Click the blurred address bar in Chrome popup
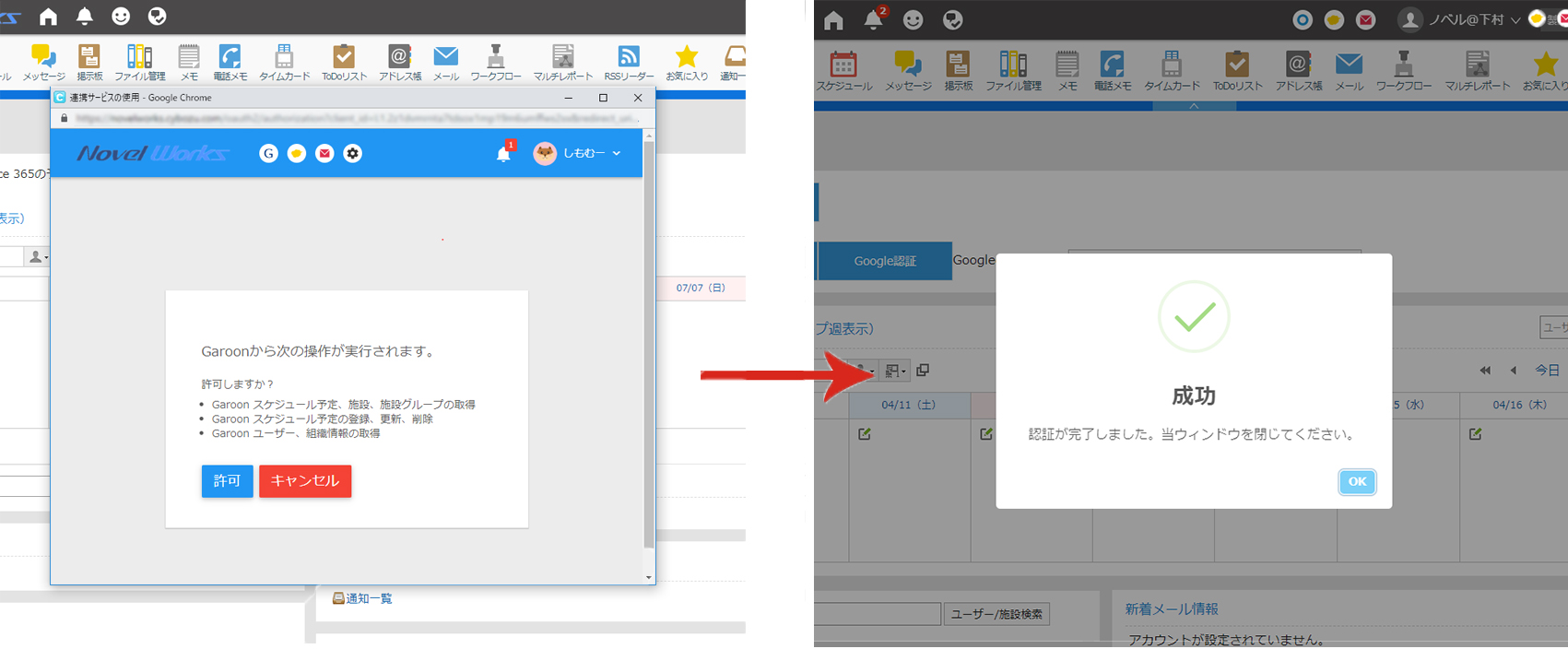The width and height of the screenshot is (1568, 649). (358, 118)
